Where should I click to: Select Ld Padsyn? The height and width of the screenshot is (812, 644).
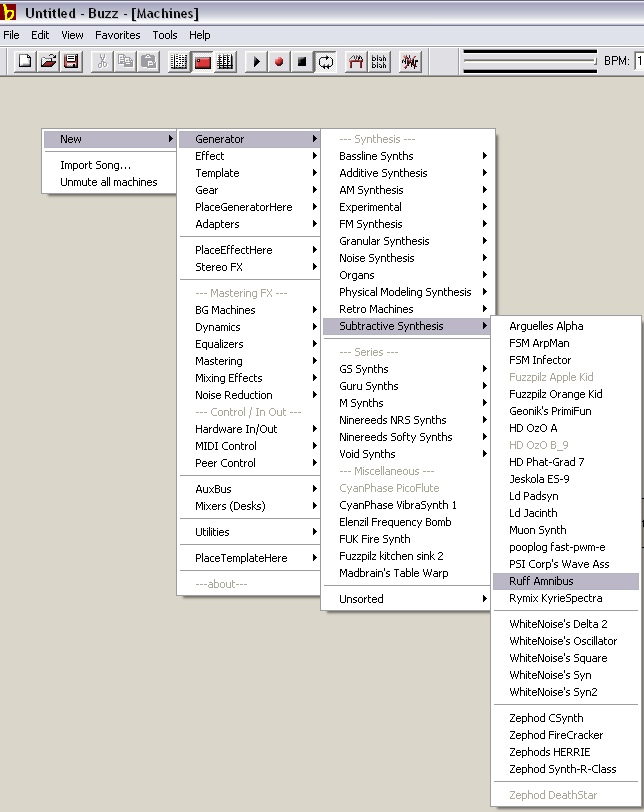click(x=566, y=496)
